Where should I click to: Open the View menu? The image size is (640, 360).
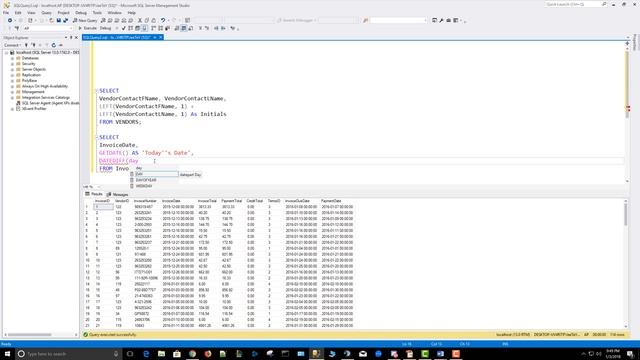(x=31, y=13)
